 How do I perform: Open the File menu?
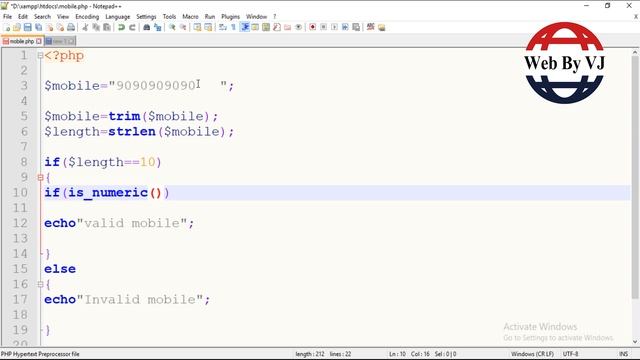pos(7,17)
